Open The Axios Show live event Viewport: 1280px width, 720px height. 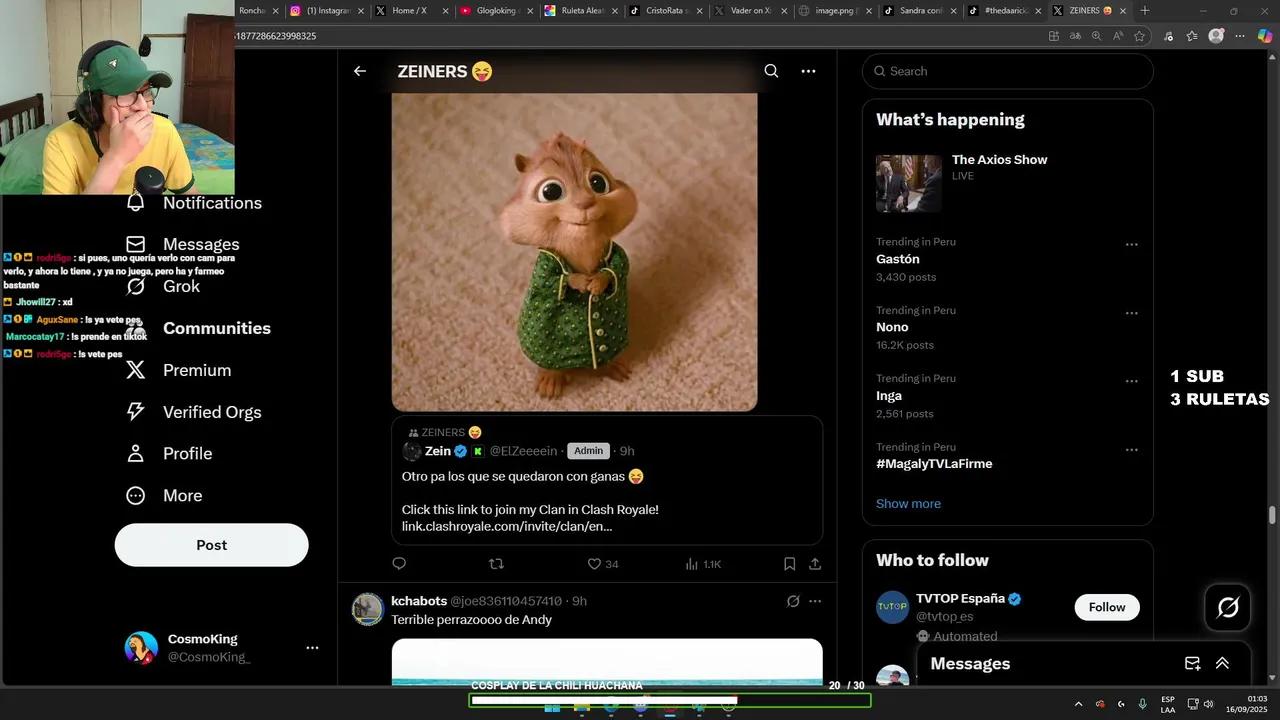1007,183
